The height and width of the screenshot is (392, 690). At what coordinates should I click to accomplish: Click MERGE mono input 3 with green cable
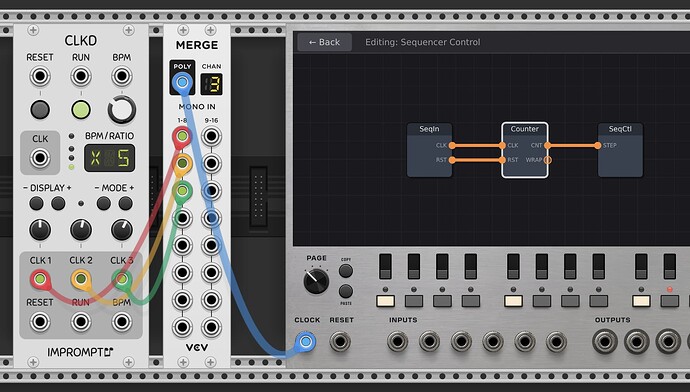coord(182,191)
